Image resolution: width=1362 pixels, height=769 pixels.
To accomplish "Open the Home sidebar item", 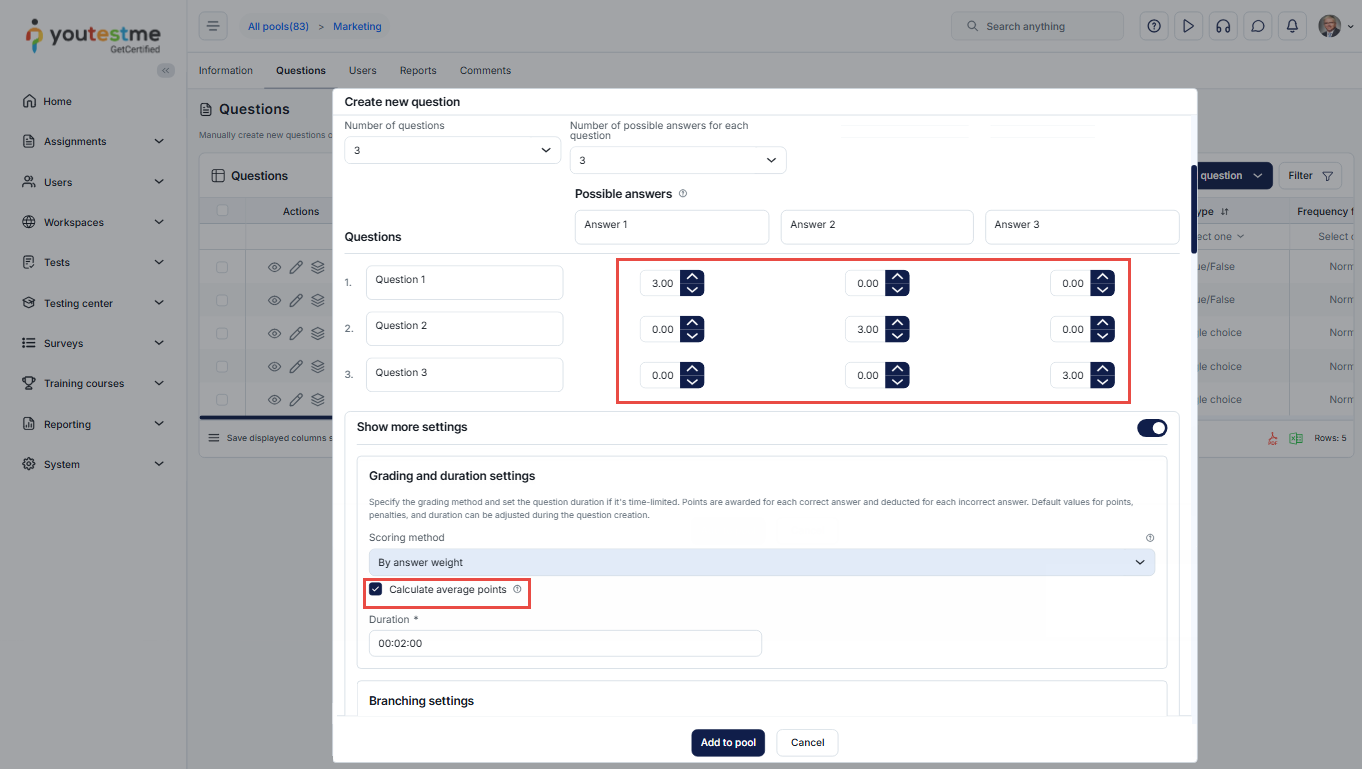I will pyautogui.click(x=57, y=102).
